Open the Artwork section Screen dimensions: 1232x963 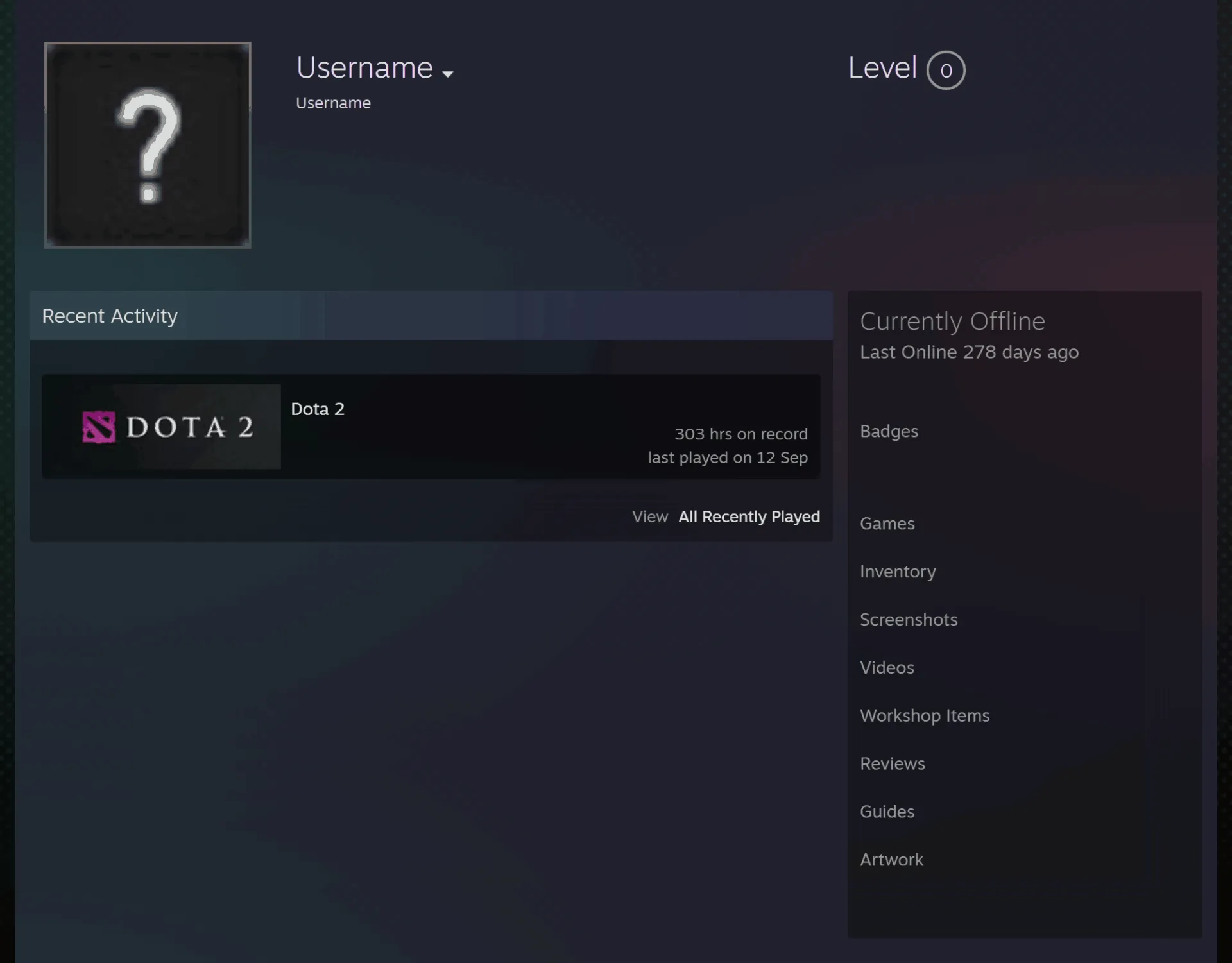point(891,860)
